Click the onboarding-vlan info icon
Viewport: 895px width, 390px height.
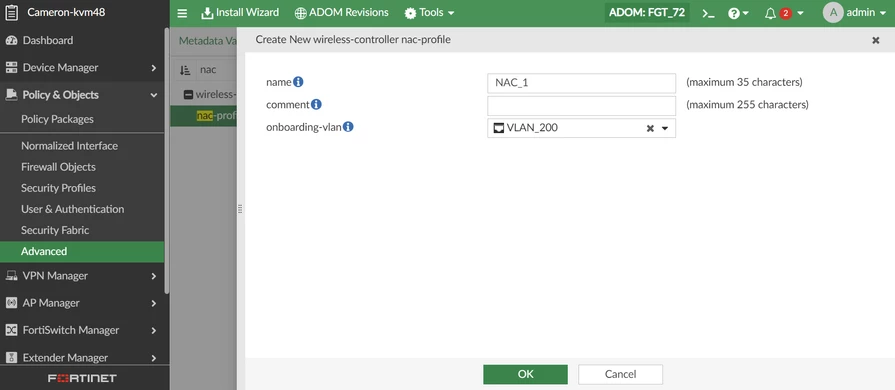(x=348, y=127)
